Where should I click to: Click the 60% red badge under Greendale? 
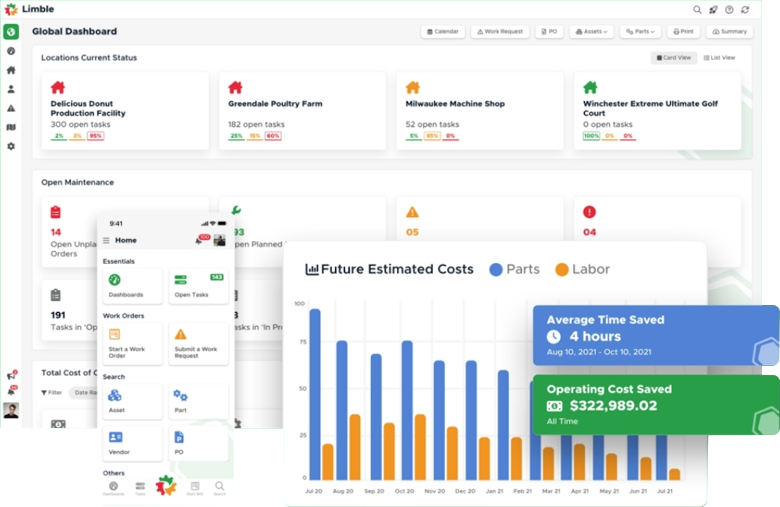tap(273, 136)
